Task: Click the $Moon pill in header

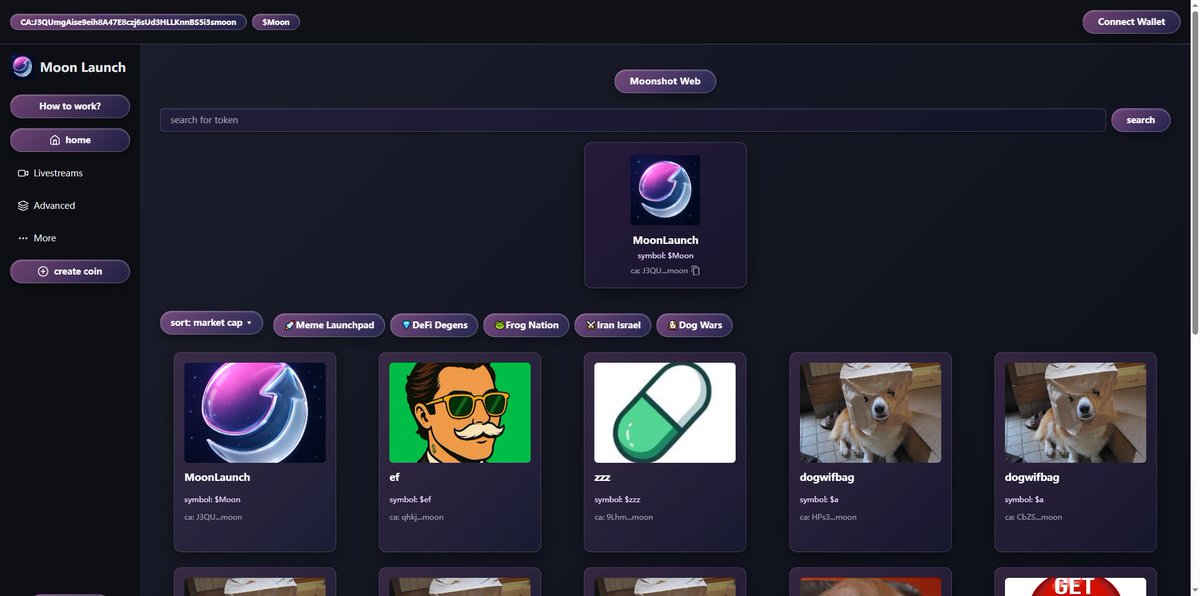Action: point(276,22)
